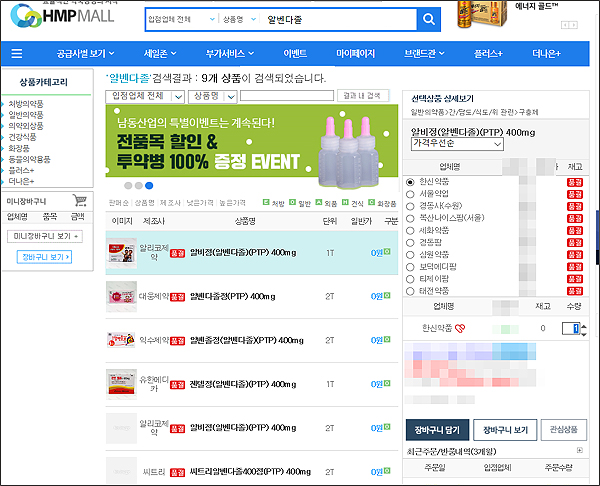Click the expand plus icon for recent orders
Screen dimensions: 600x486
point(580,450)
